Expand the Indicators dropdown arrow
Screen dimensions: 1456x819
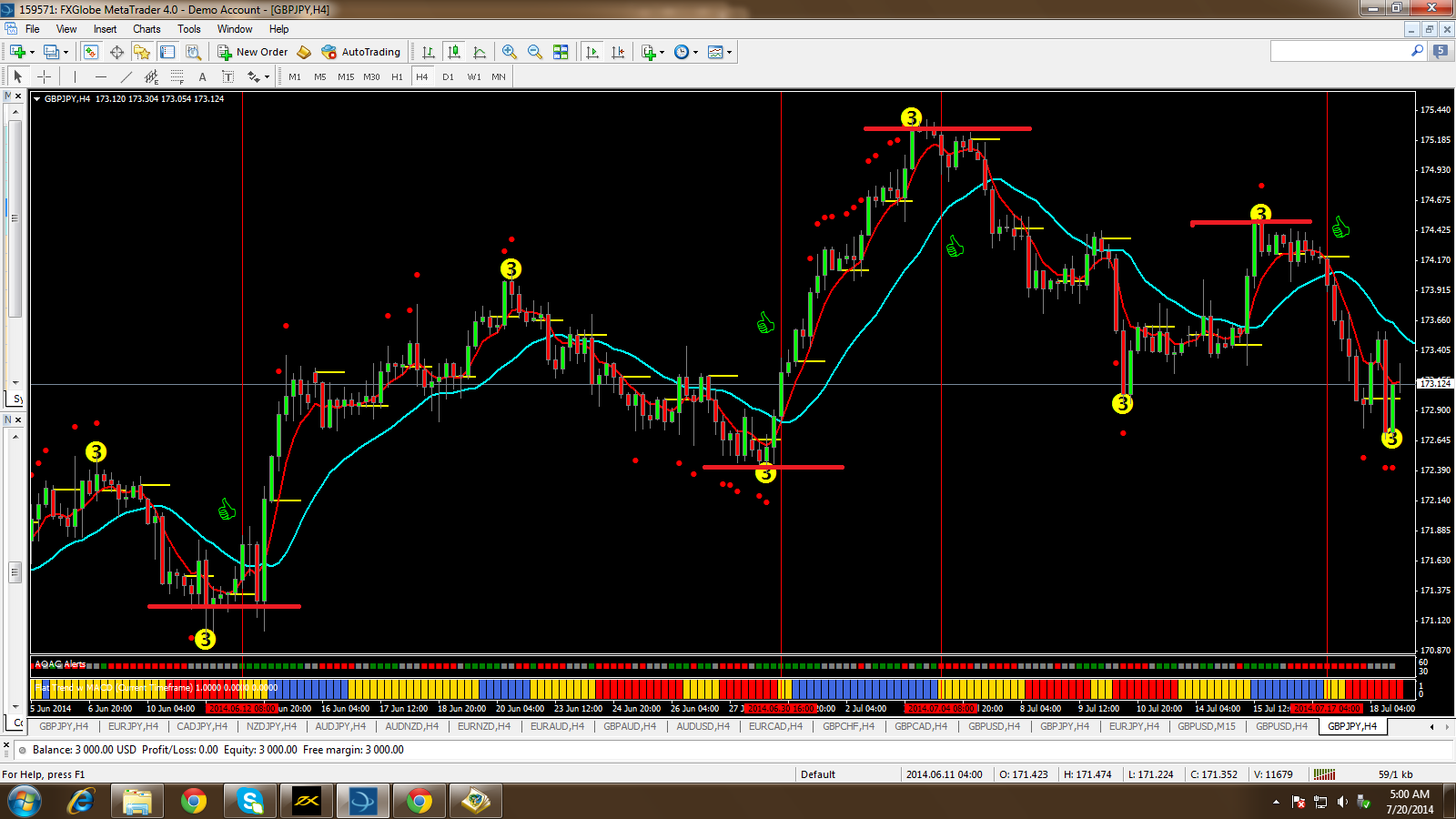pos(662,52)
